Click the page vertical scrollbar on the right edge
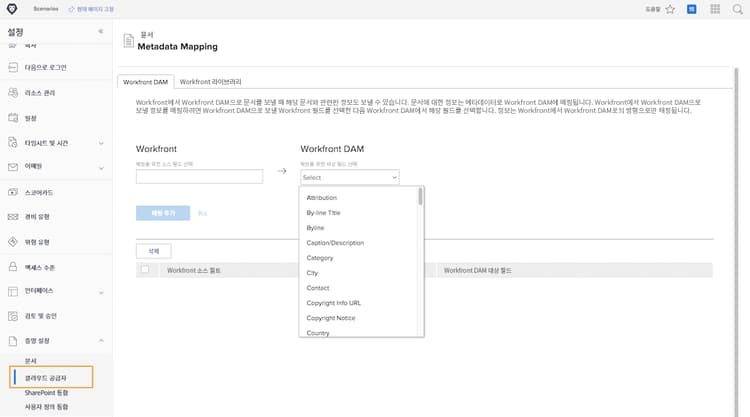 [x=737, y=242]
